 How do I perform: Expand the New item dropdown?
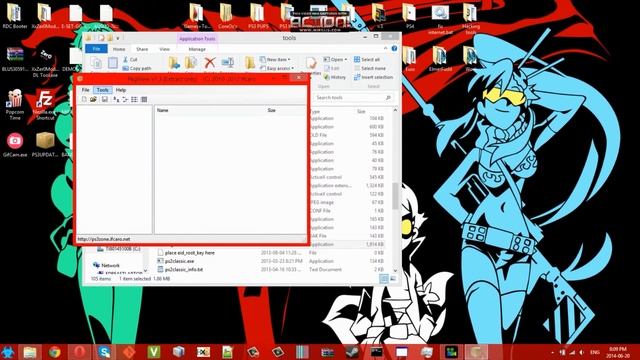coord(275,60)
